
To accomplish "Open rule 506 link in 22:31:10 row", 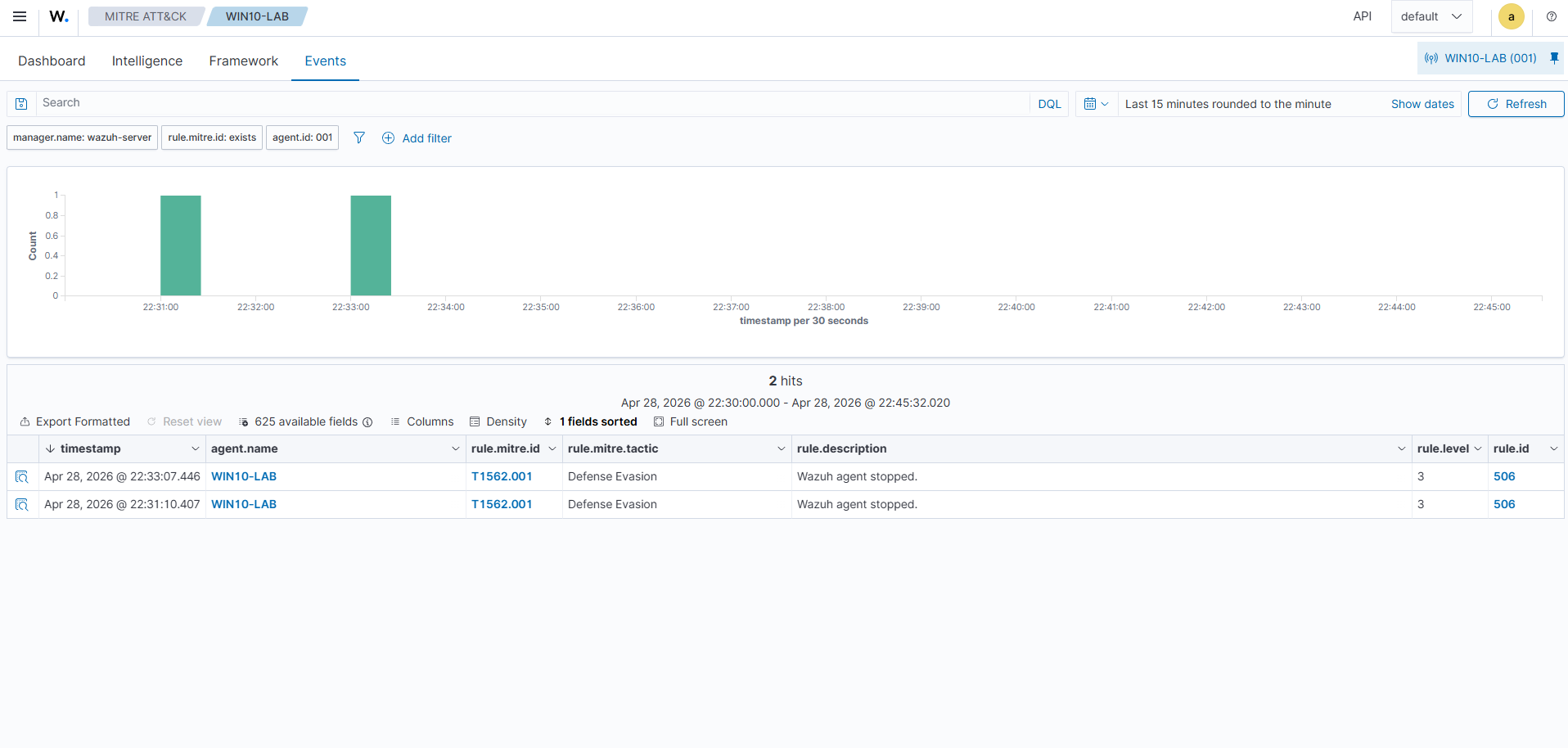I will [1504, 504].
